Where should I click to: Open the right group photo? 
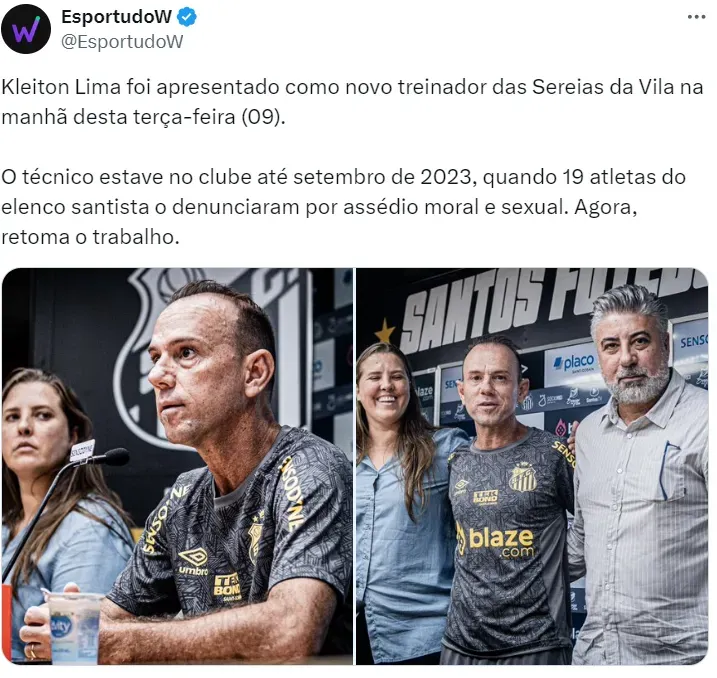point(532,466)
